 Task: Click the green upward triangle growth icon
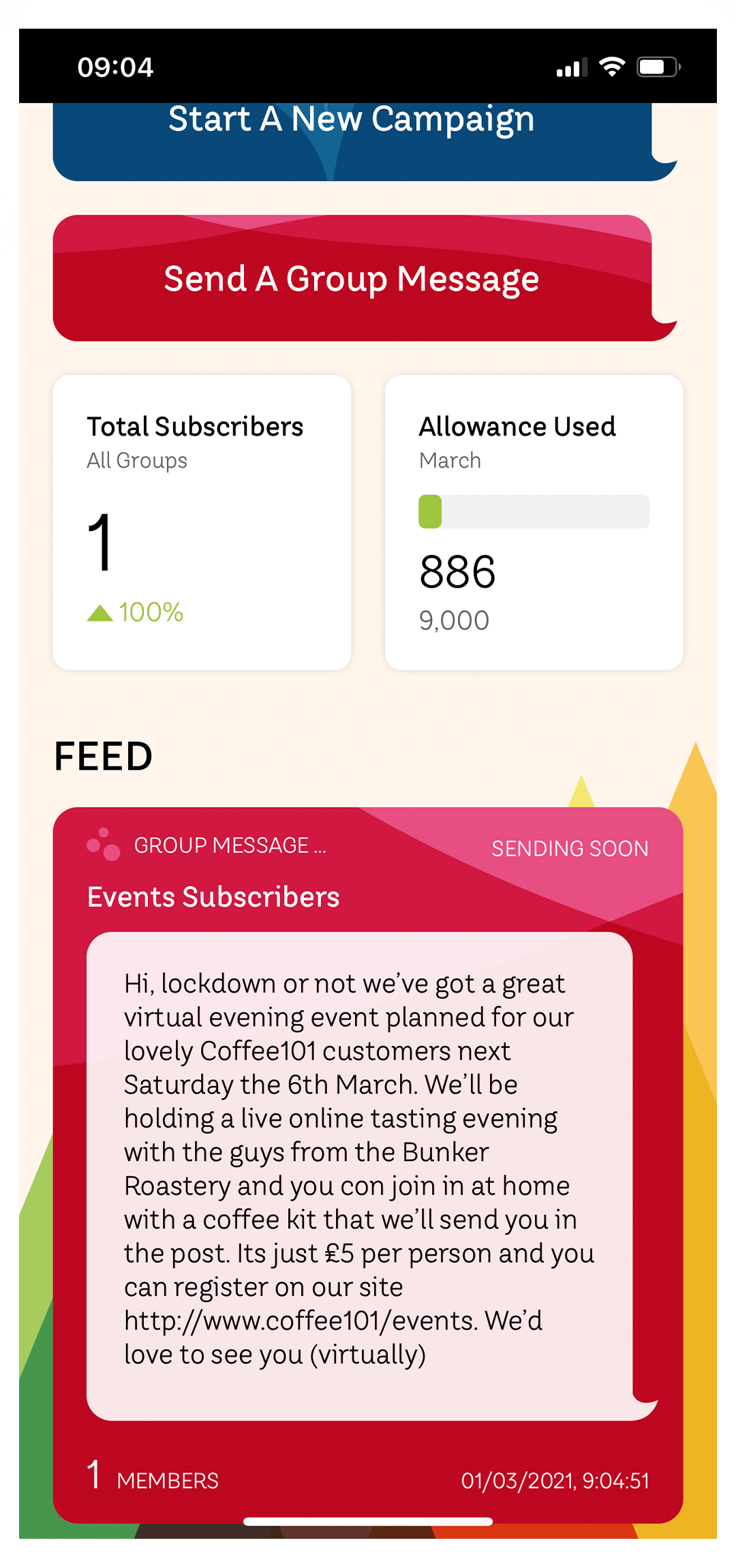(99, 613)
